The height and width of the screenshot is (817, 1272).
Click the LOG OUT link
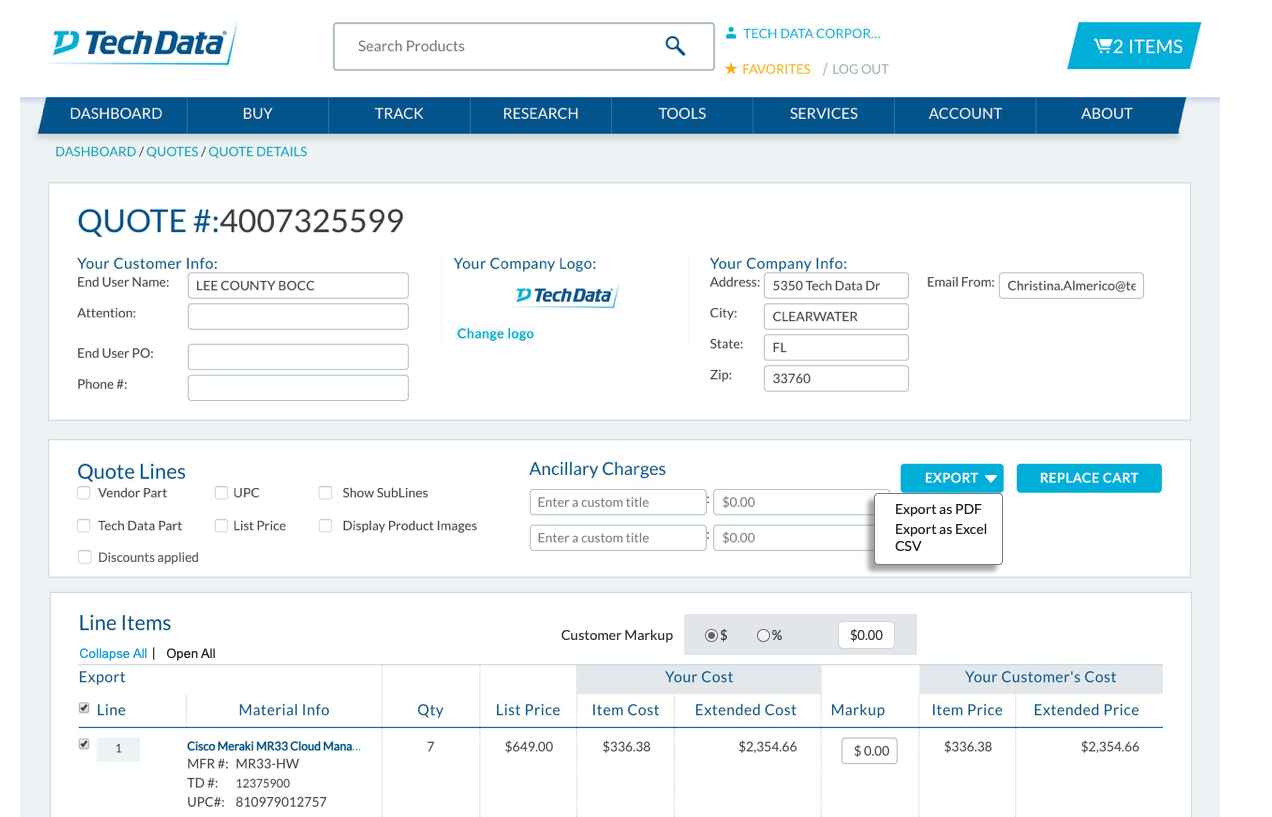860,69
